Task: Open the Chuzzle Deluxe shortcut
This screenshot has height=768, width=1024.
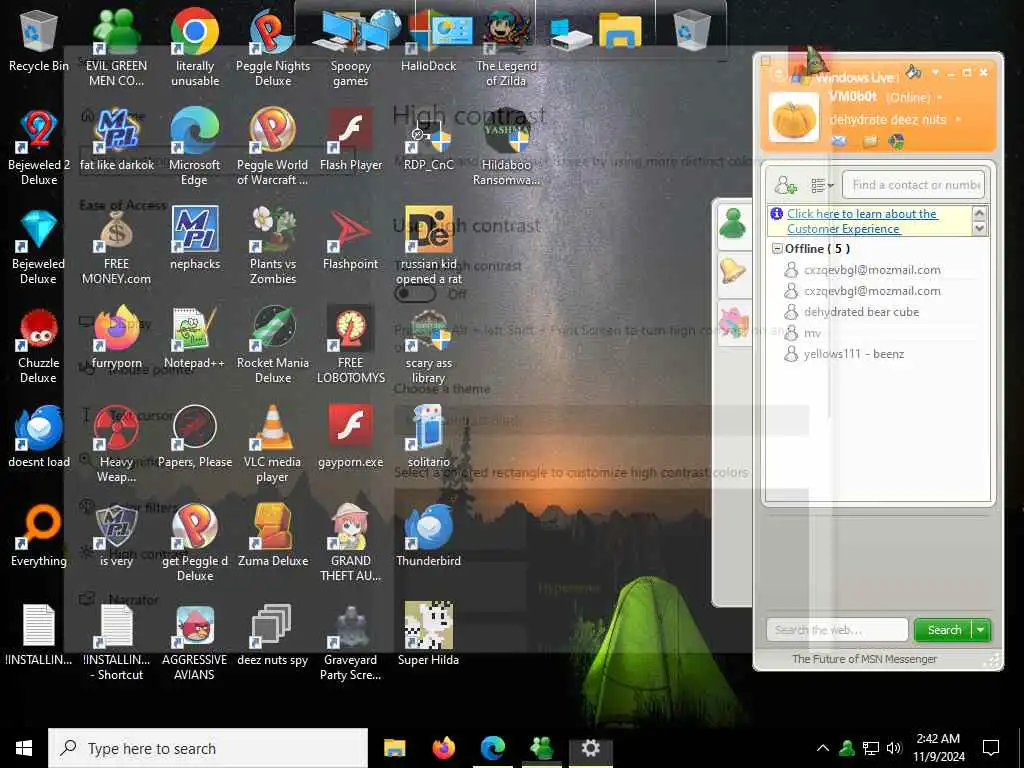Action: click(39, 346)
